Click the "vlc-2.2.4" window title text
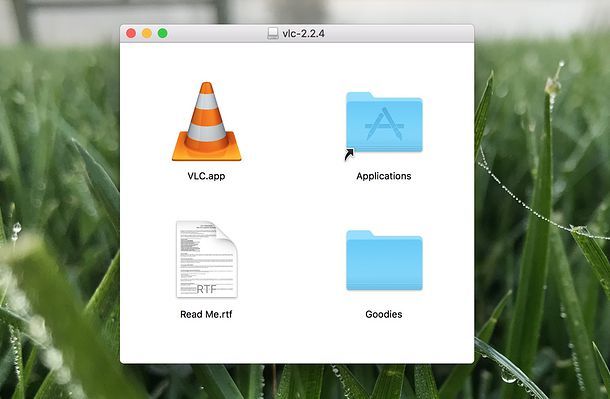This screenshot has height=399, width=610. coord(303,33)
